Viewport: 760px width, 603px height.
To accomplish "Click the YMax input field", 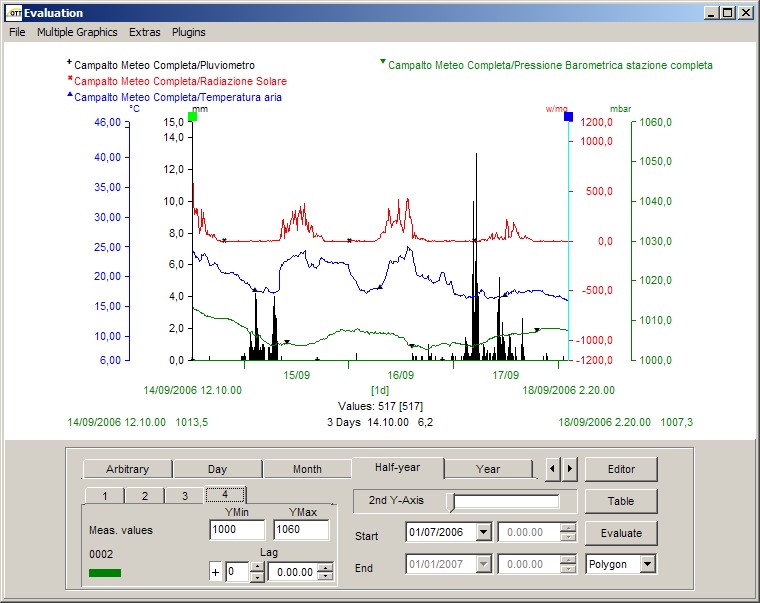I will (x=301, y=529).
